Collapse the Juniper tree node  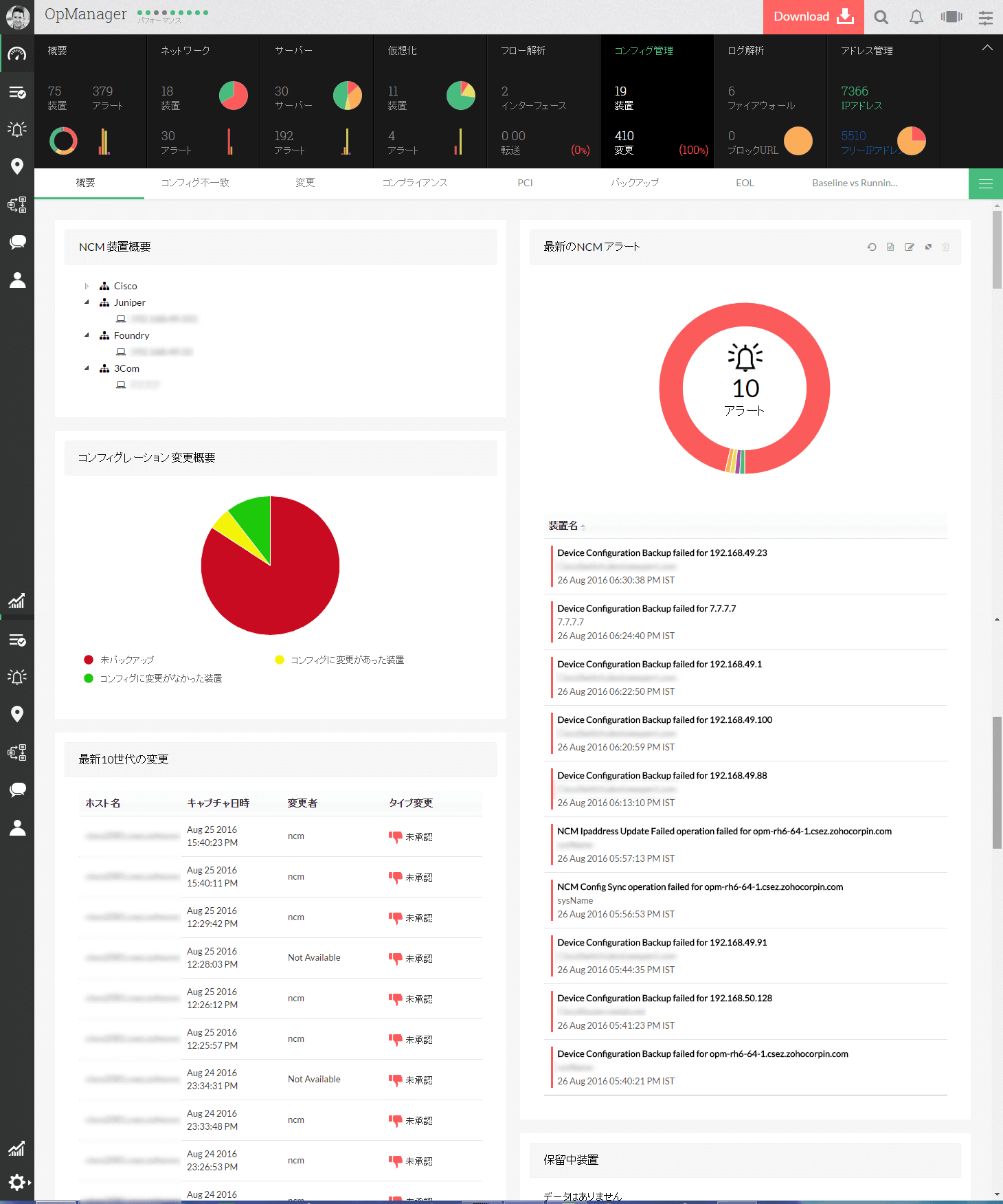87,302
